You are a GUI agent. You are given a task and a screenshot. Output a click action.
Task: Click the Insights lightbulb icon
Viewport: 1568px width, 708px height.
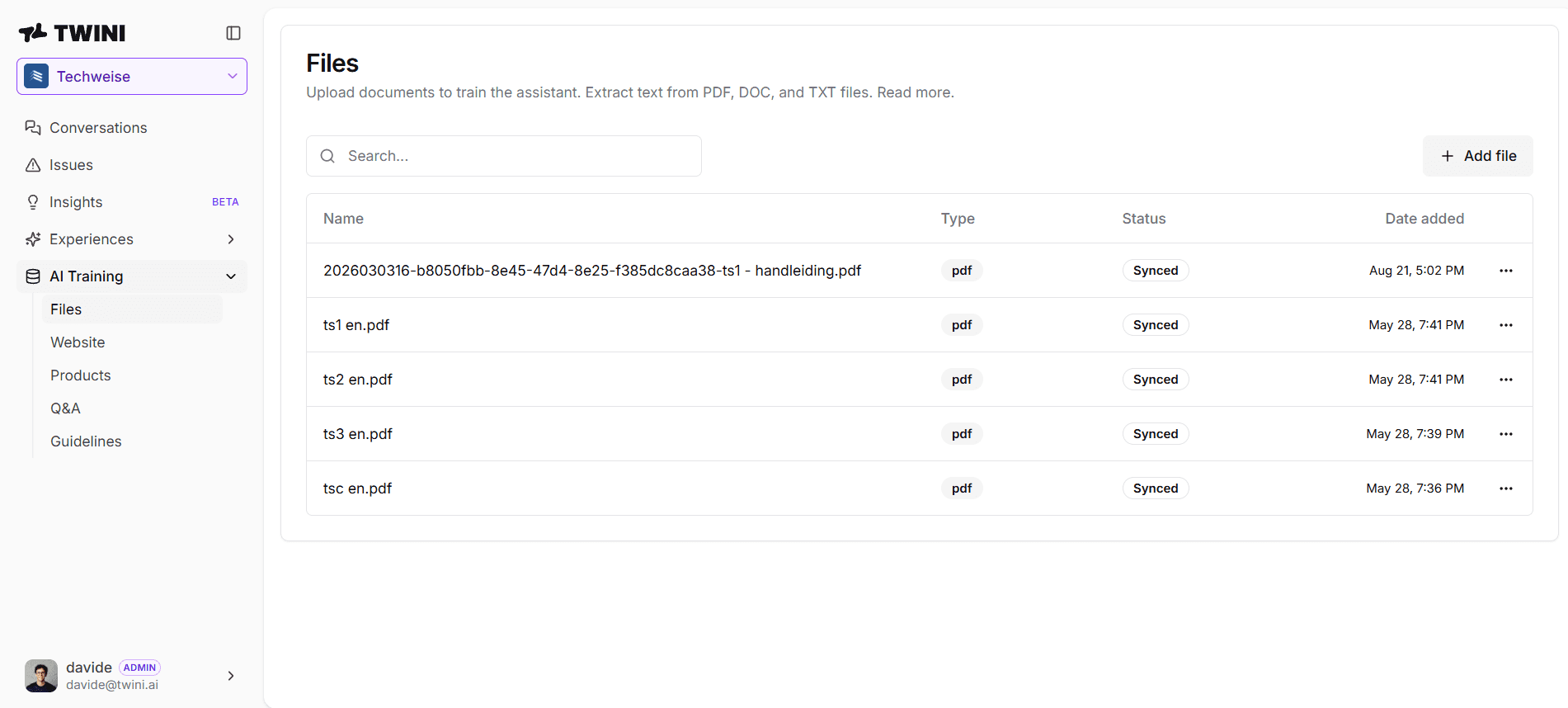coord(33,202)
